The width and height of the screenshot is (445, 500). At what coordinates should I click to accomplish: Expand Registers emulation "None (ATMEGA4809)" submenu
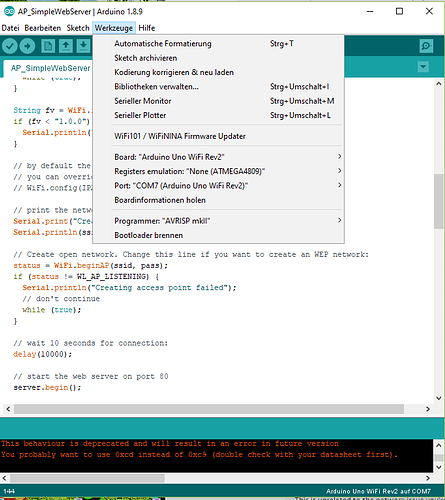click(x=228, y=171)
